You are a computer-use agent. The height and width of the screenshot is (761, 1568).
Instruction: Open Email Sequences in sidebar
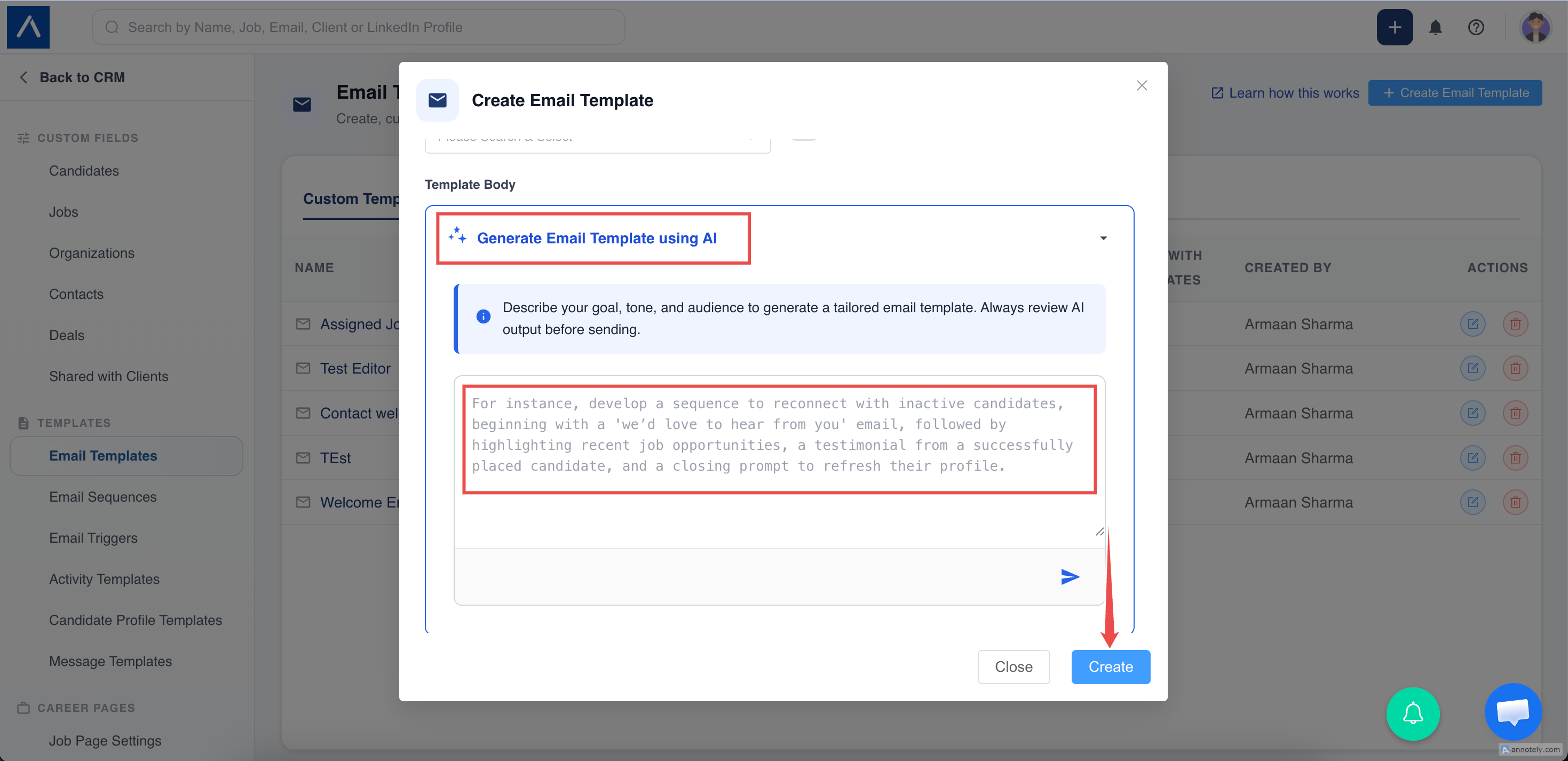click(103, 497)
